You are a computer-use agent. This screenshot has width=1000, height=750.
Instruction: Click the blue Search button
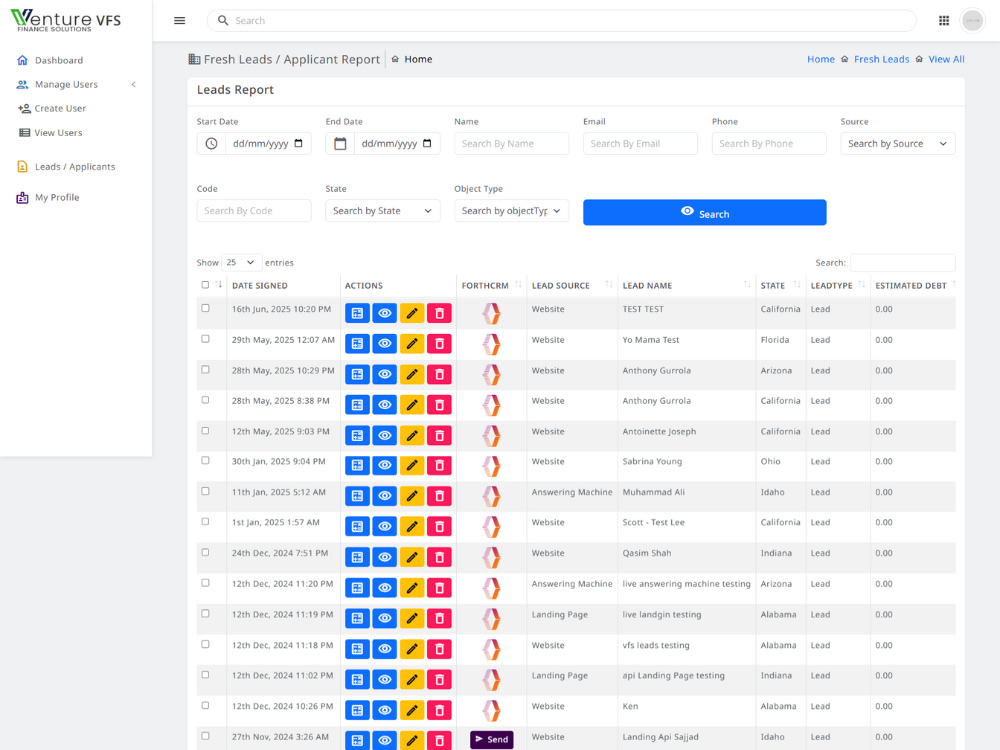tap(705, 212)
